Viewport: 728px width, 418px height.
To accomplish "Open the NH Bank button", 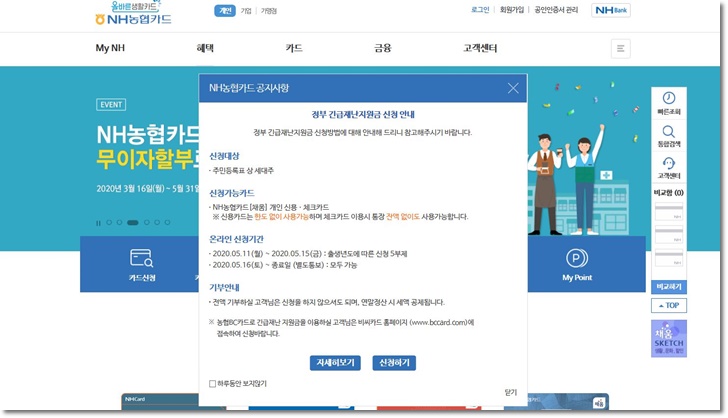I will 611,10.
